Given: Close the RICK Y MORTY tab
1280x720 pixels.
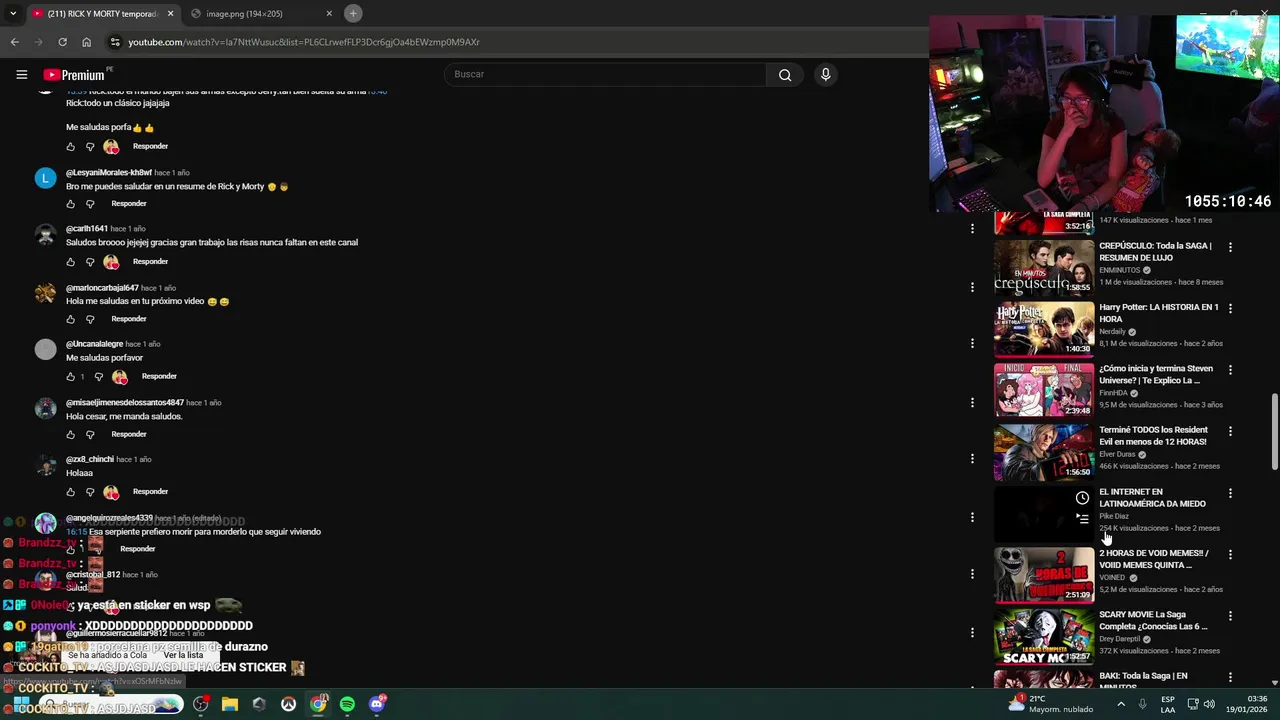Looking at the screenshot, I should tap(170, 13).
